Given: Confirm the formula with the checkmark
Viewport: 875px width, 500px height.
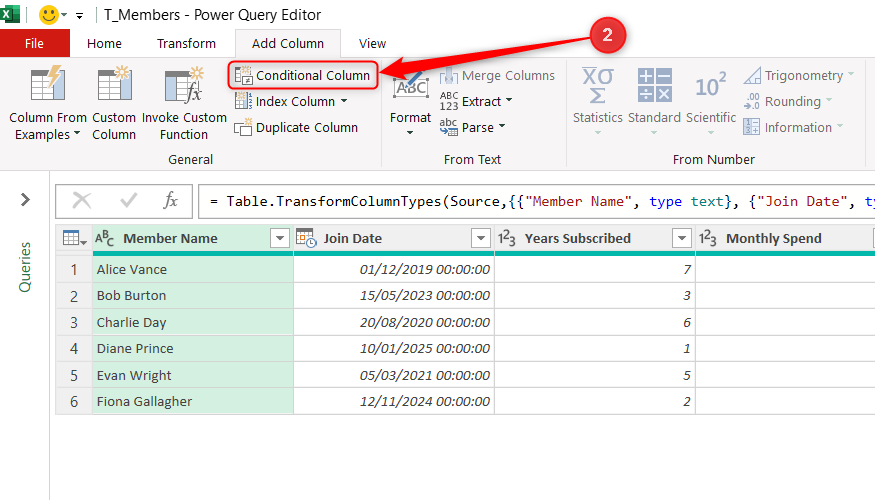Looking at the screenshot, I should (128, 200).
